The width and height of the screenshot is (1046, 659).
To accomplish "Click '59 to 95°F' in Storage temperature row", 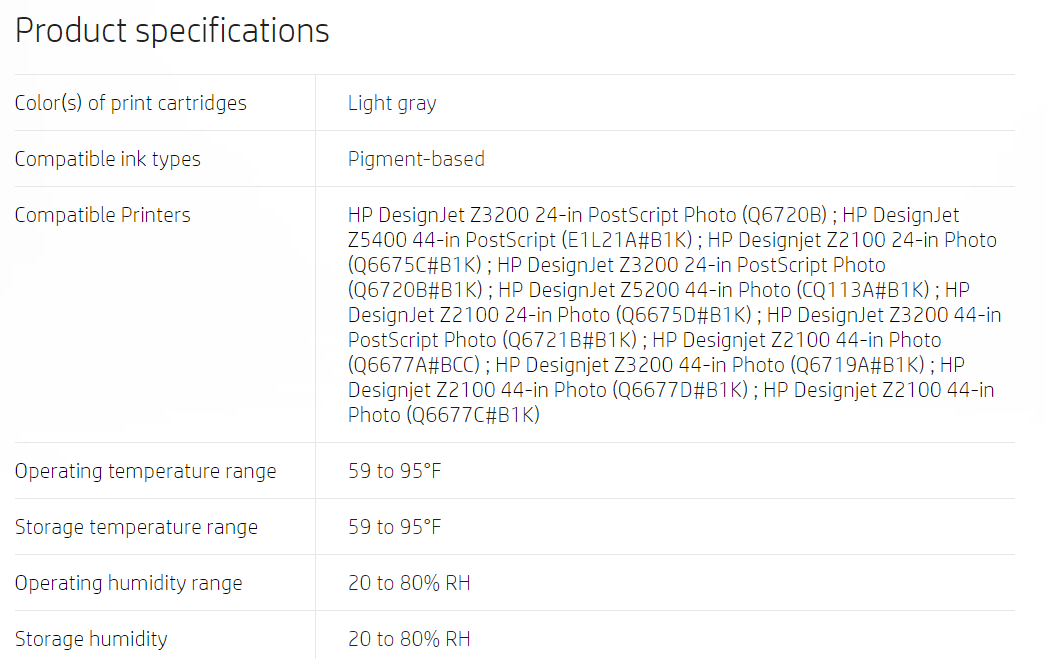I will [394, 528].
